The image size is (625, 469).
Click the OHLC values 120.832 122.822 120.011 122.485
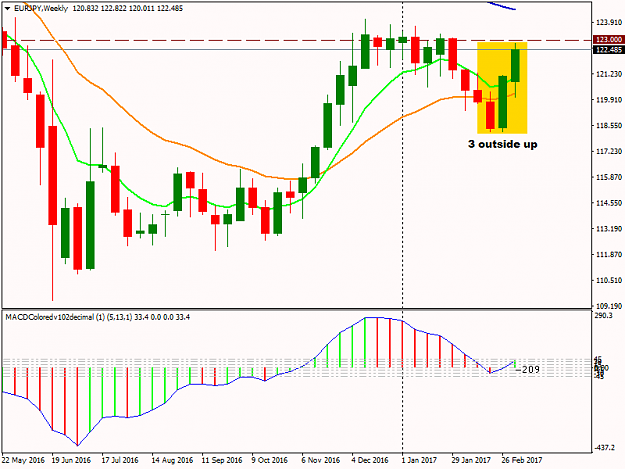point(128,8)
